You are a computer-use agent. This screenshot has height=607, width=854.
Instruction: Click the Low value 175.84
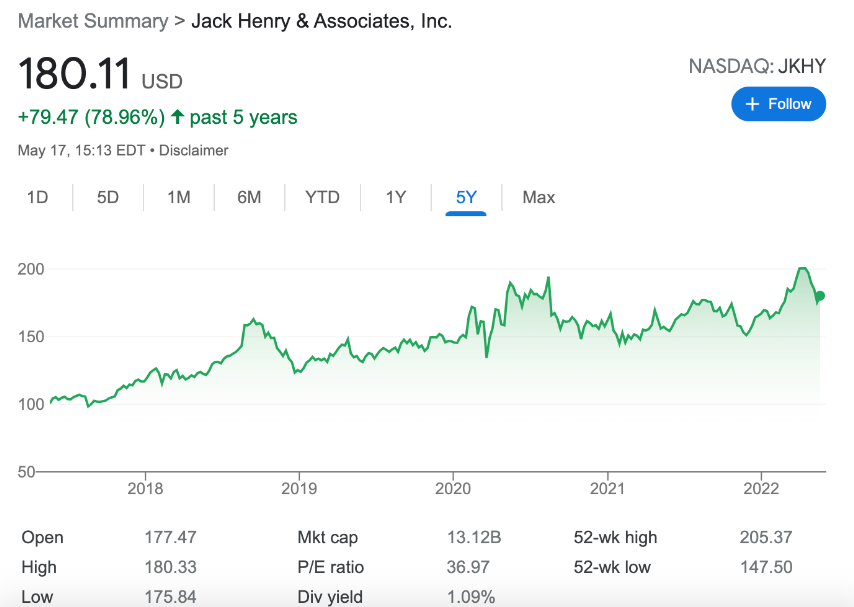coord(170,597)
